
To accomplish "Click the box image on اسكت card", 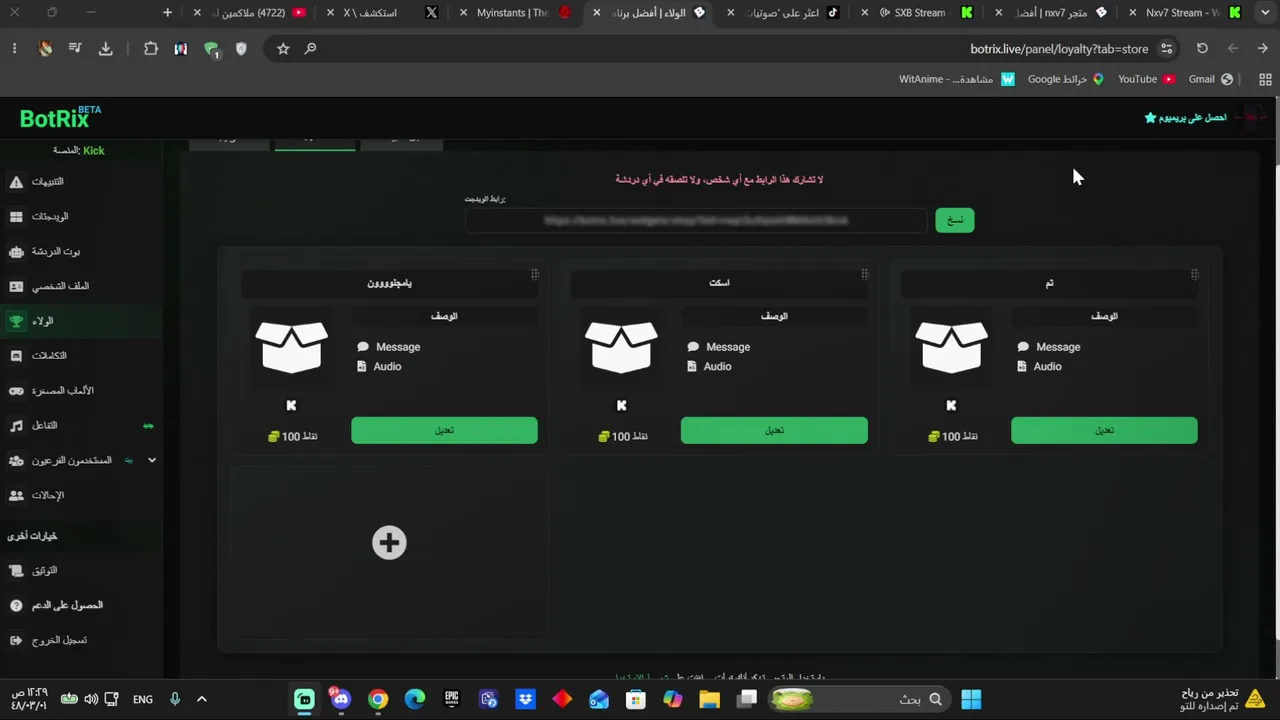I will [621, 347].
